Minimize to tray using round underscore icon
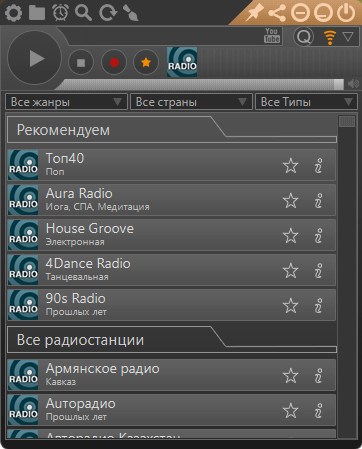The height and width of the screenshot is (449, 362). click(323, 13)
